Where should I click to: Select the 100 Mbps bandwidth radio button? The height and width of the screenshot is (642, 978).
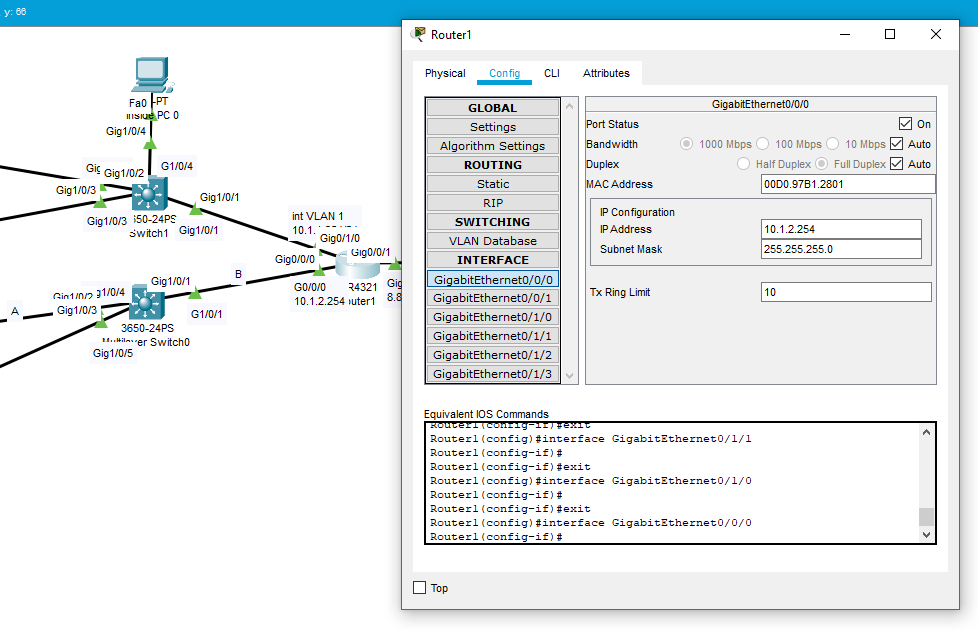click(x=762, y=143)
